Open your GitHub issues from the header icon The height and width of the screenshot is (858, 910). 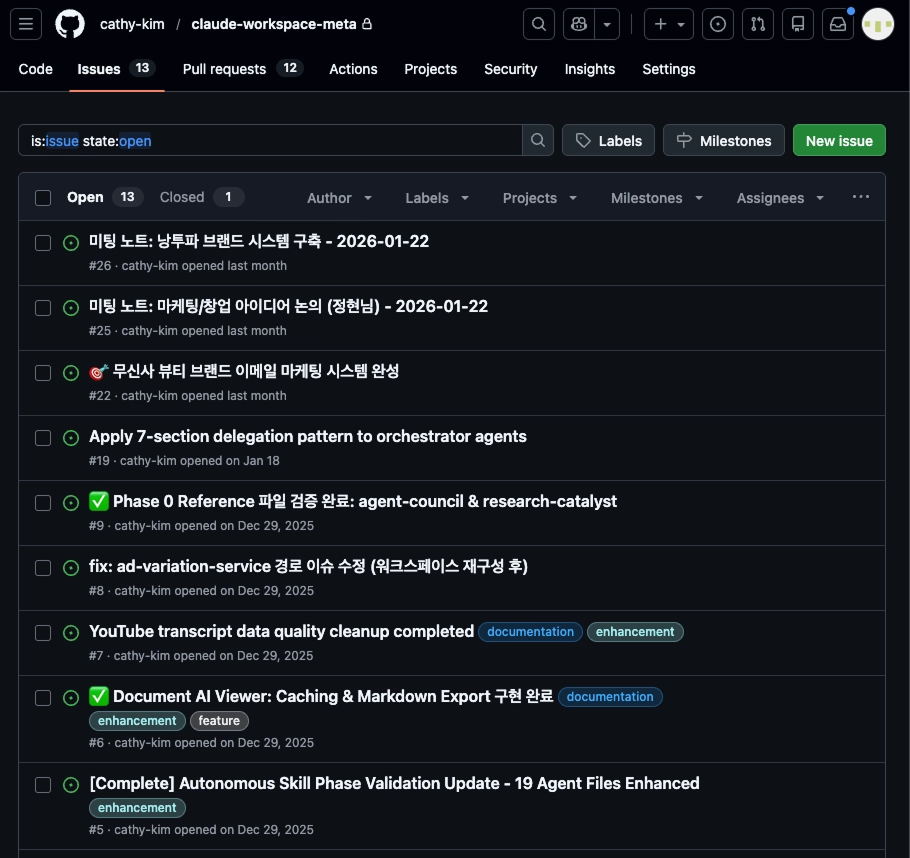coord(717,24)
